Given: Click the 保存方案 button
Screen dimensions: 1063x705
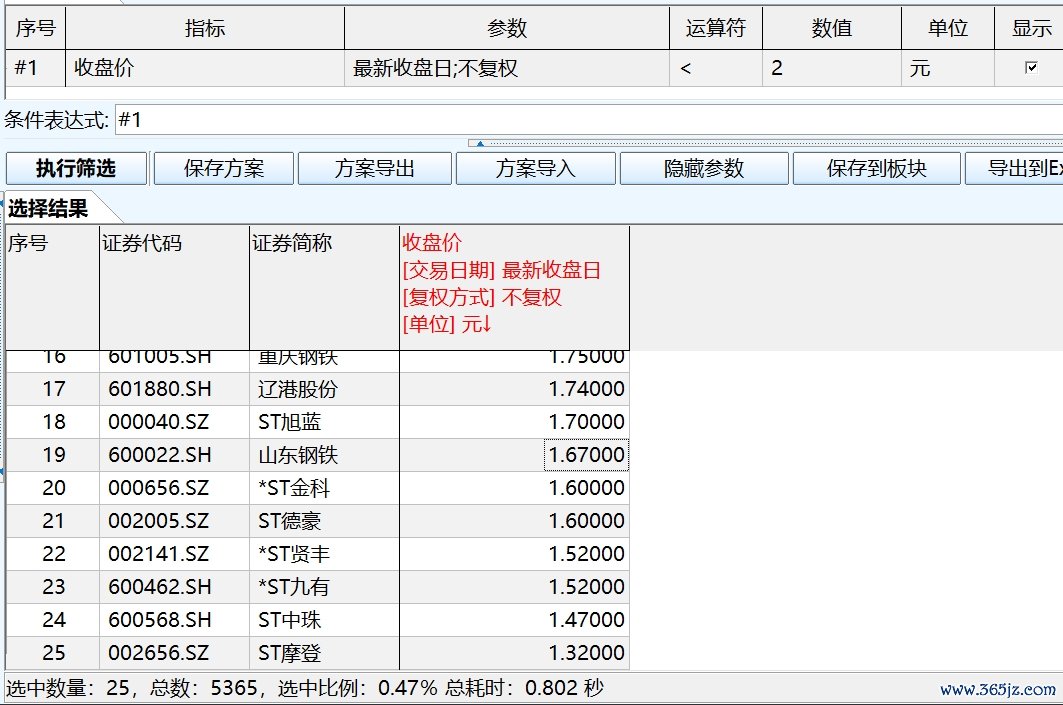Looking at the screenshot, I should click(224, 169).
